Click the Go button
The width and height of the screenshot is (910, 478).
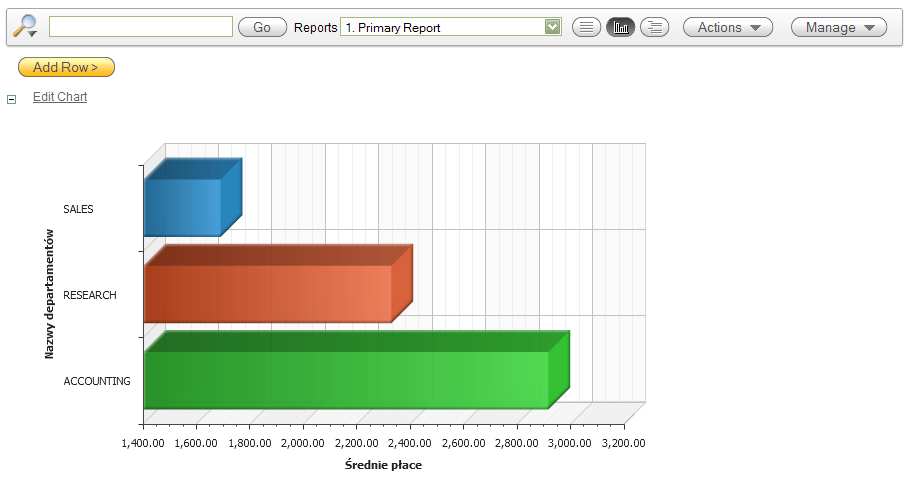coord(262,27)
